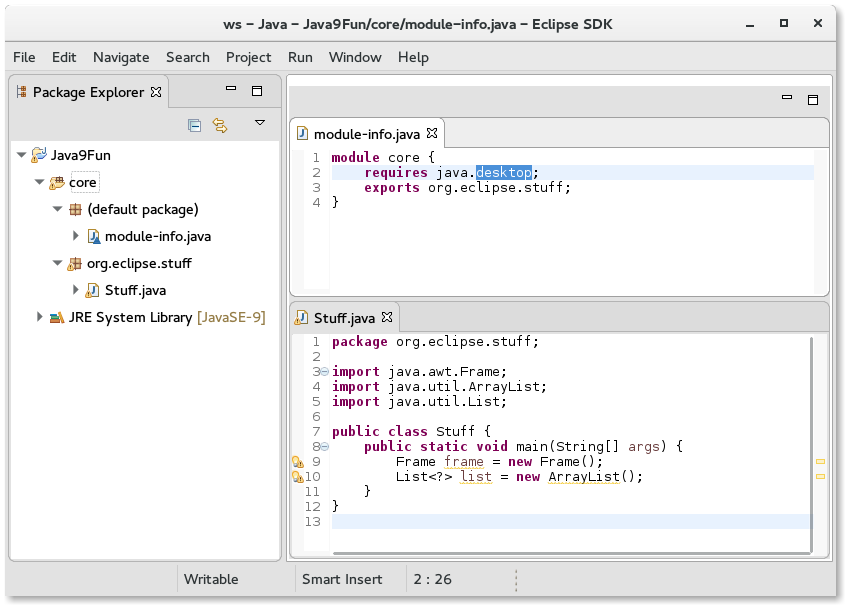845x605 pixels.
Task: Click the Java9Fun project icon
Action: 39,155
